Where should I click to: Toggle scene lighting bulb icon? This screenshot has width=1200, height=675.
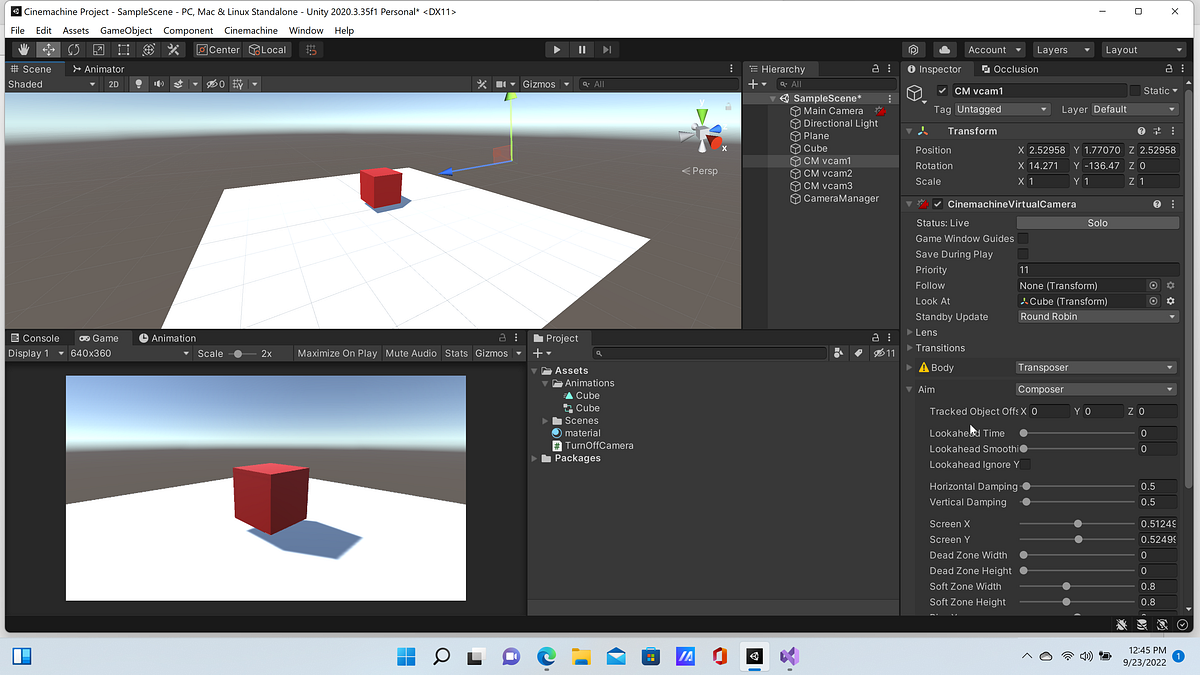pos(139,84)
